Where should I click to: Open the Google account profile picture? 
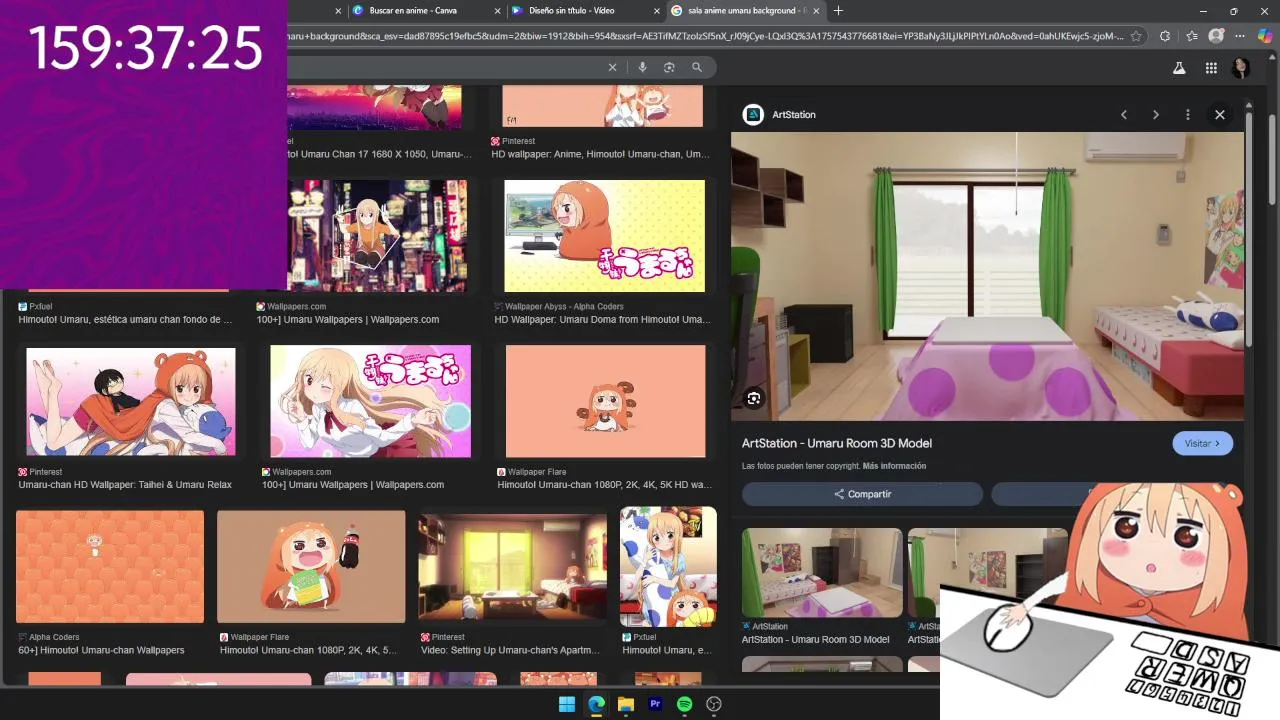click(1241, 68)
